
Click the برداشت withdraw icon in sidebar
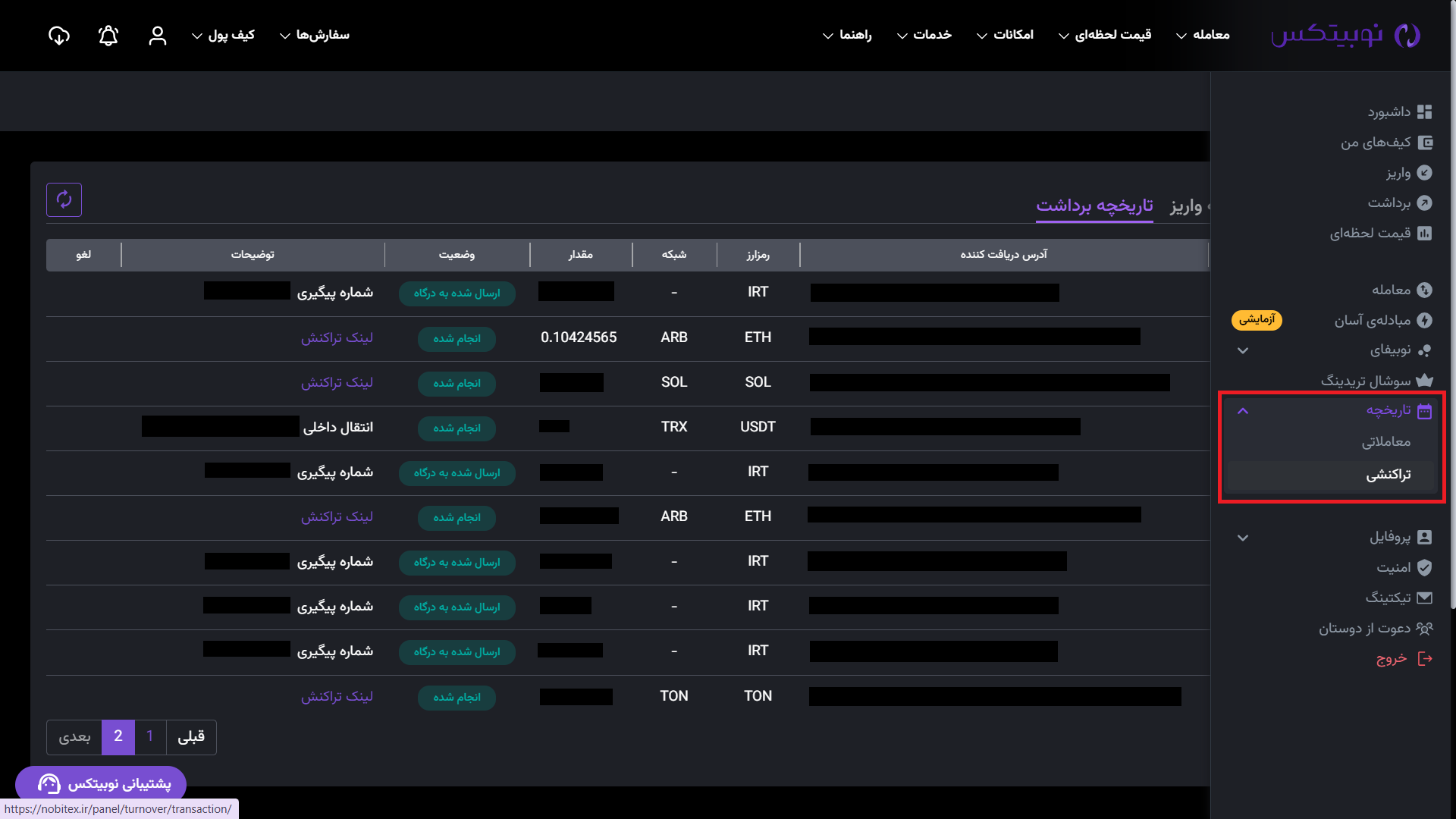click(x=1425, y=202)
